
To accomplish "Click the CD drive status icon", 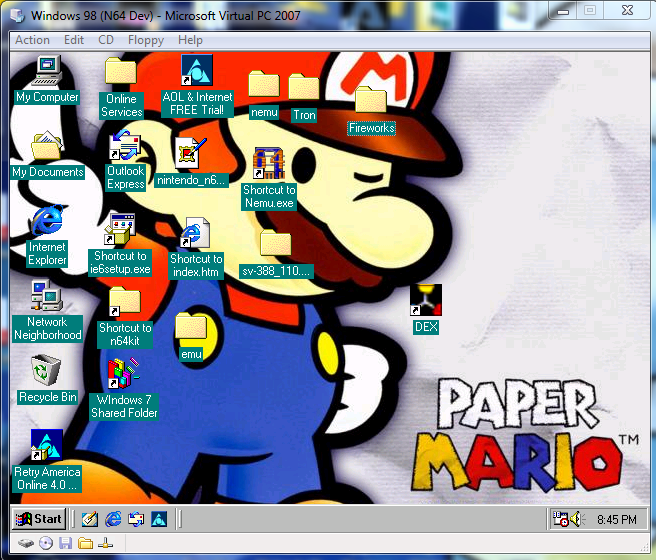I will pyautogui.click(x=46, y=543).
